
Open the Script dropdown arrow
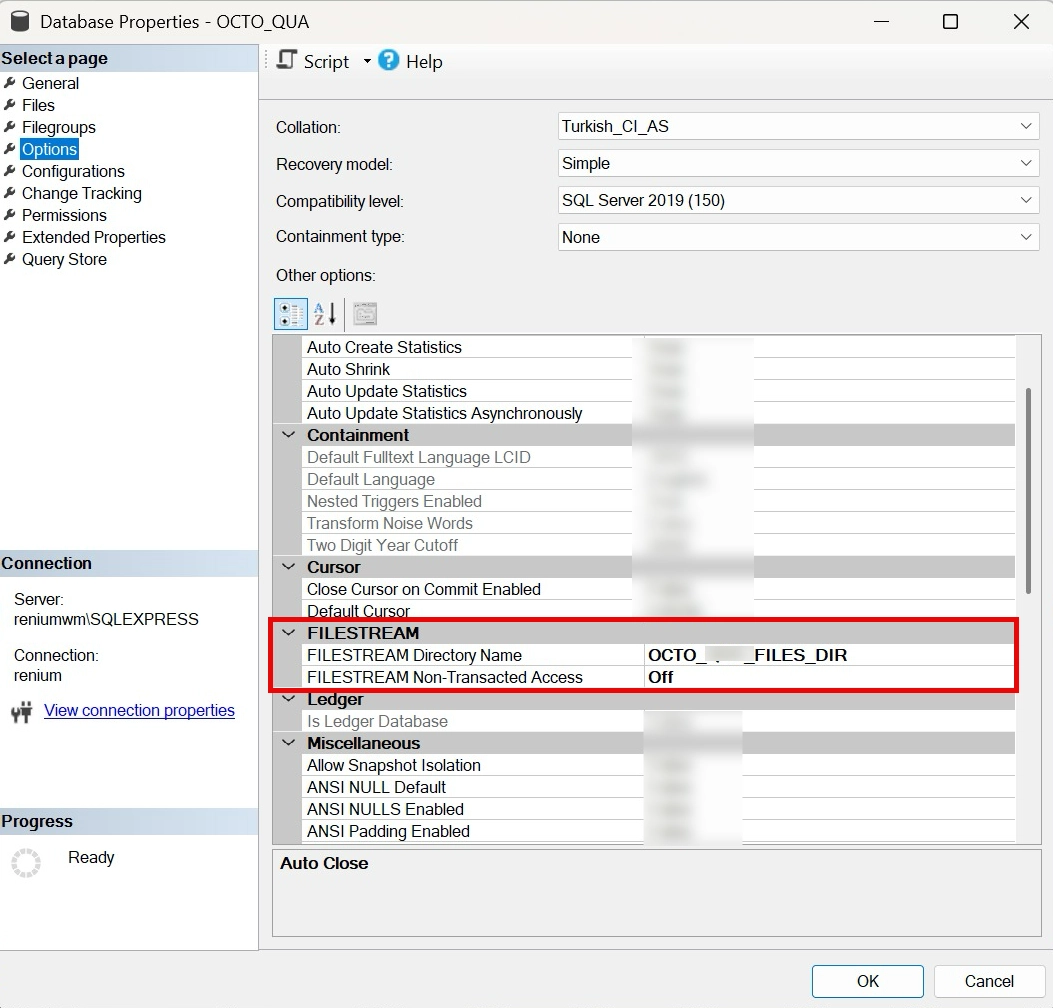click(367, 62)
